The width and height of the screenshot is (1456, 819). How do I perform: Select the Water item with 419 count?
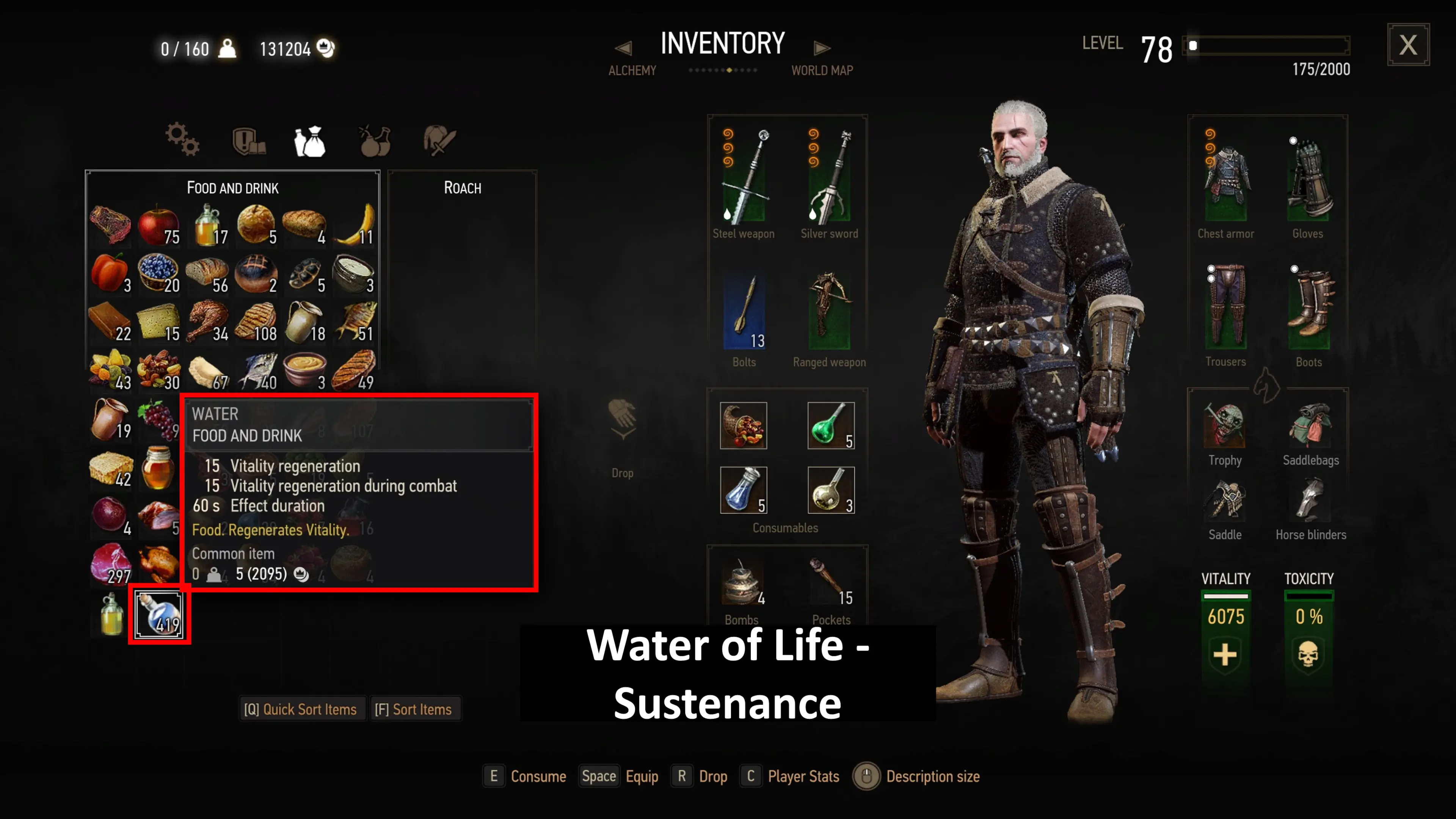[x=159, y=614]
